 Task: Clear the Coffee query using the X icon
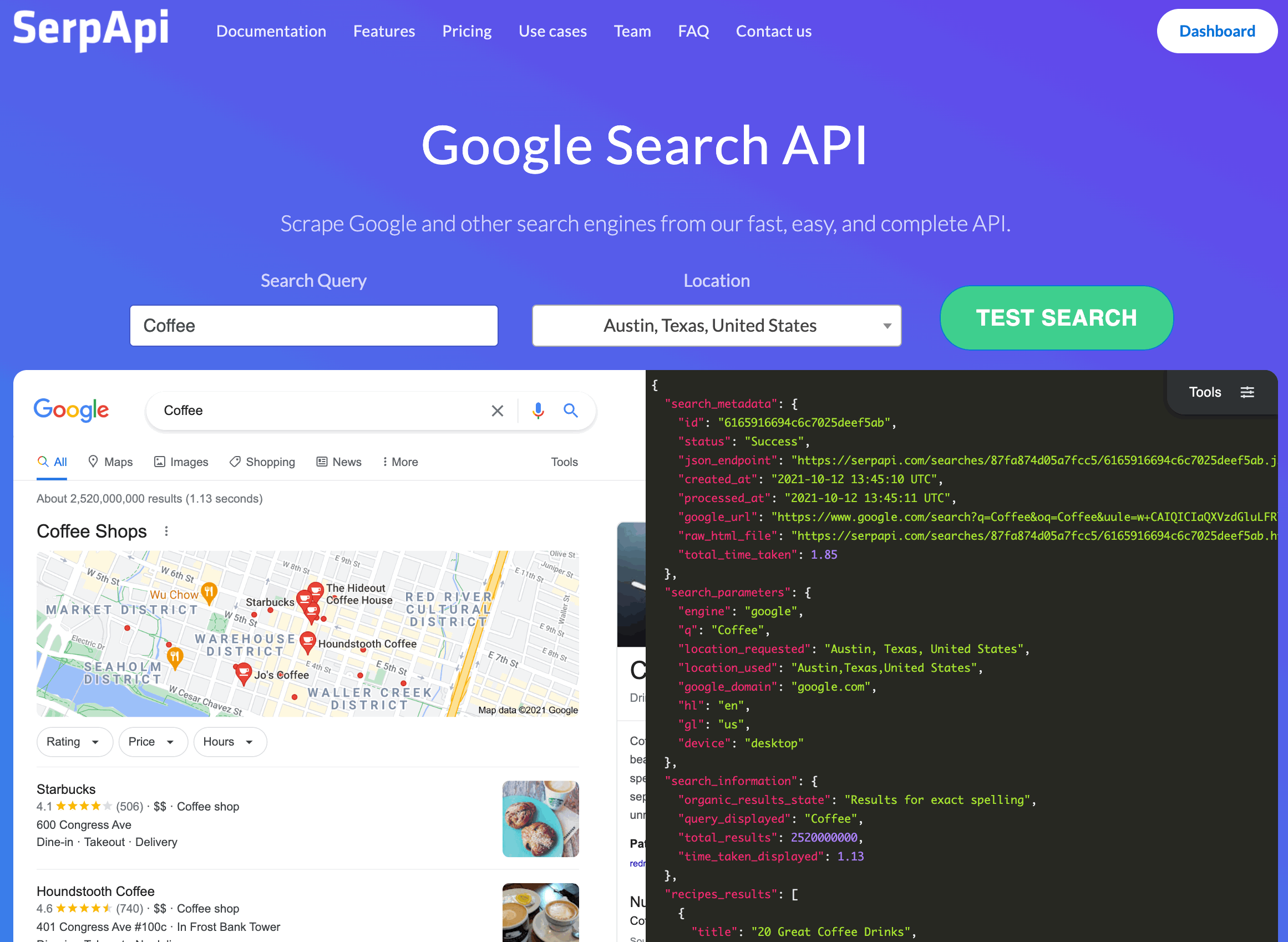(x=496, y=410)
